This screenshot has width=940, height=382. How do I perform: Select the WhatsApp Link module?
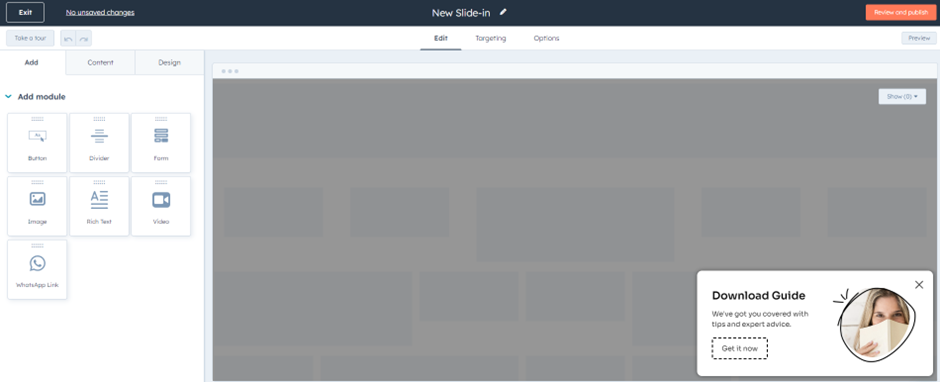pos(37,269)
